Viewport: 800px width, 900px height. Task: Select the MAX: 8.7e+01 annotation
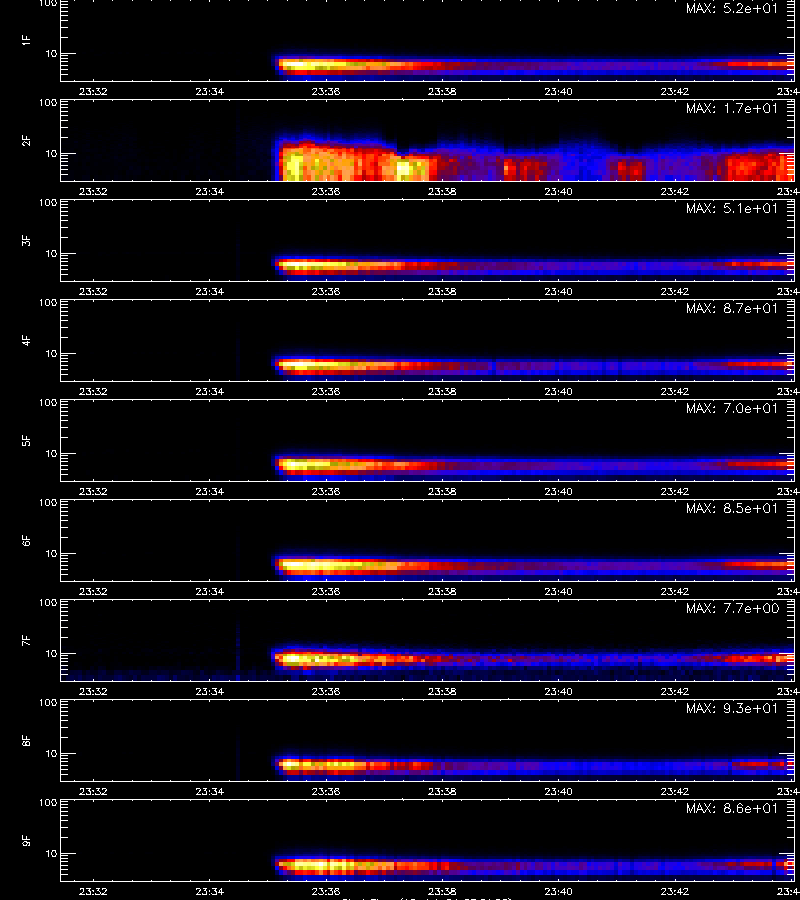(x=732, y=308)
